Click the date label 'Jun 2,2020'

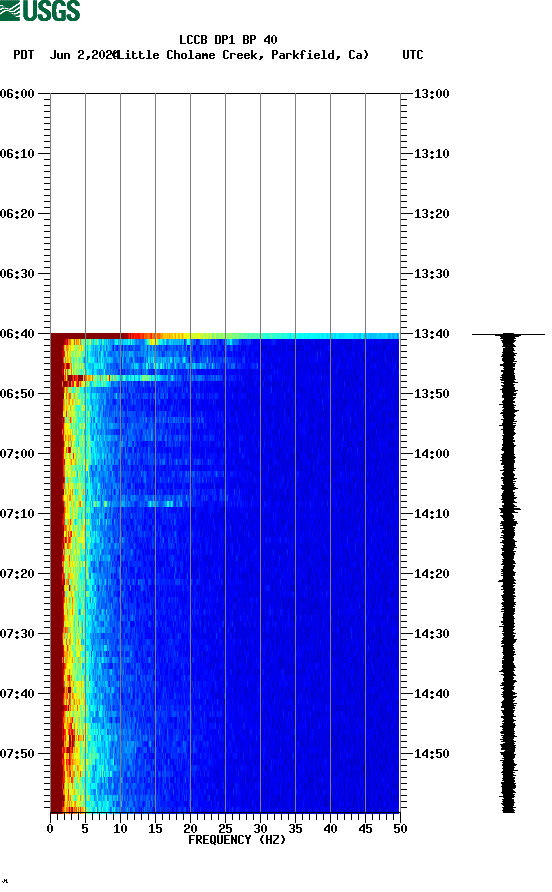(84, 55)
